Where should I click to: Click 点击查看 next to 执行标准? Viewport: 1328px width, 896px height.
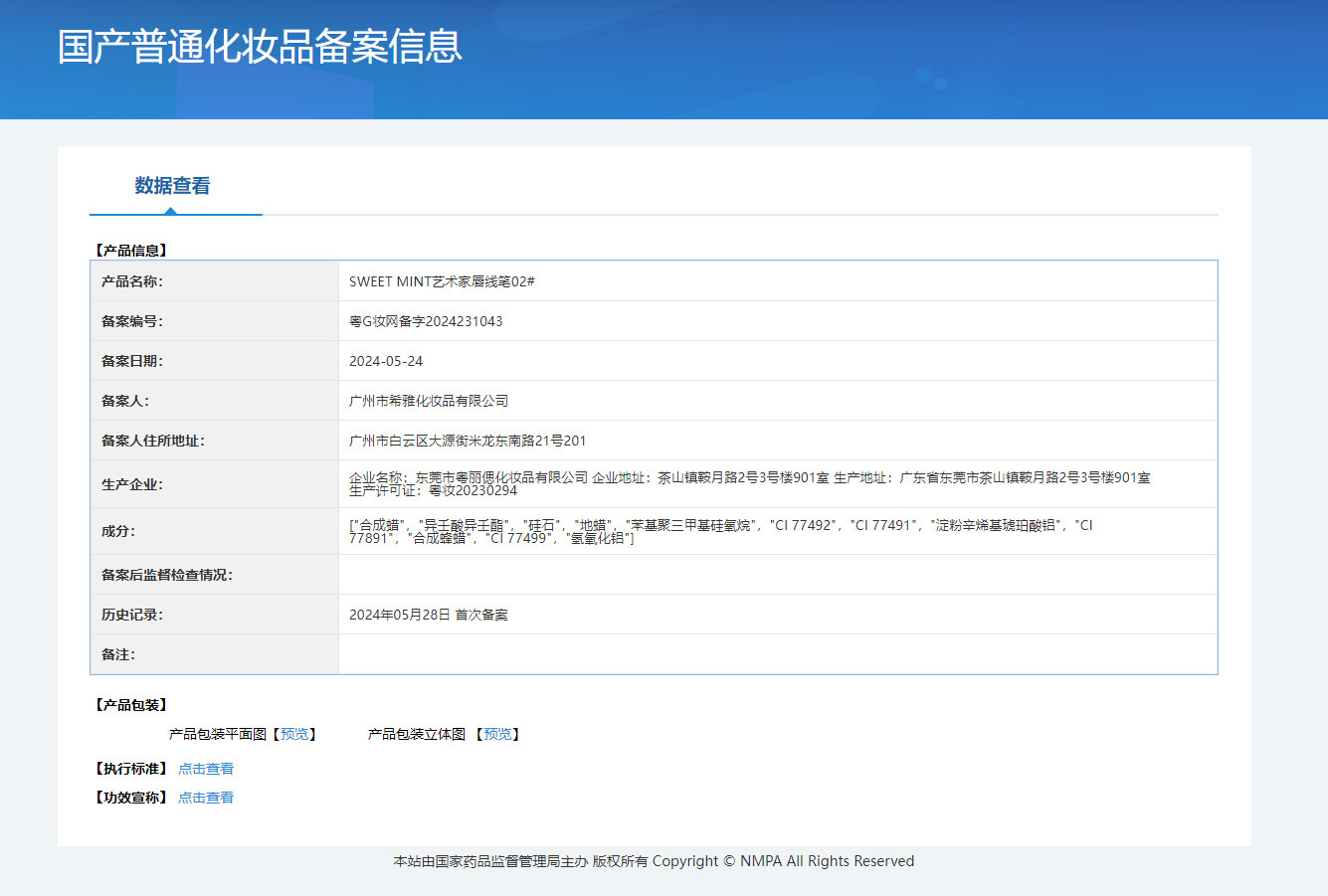tap(206, 768)
